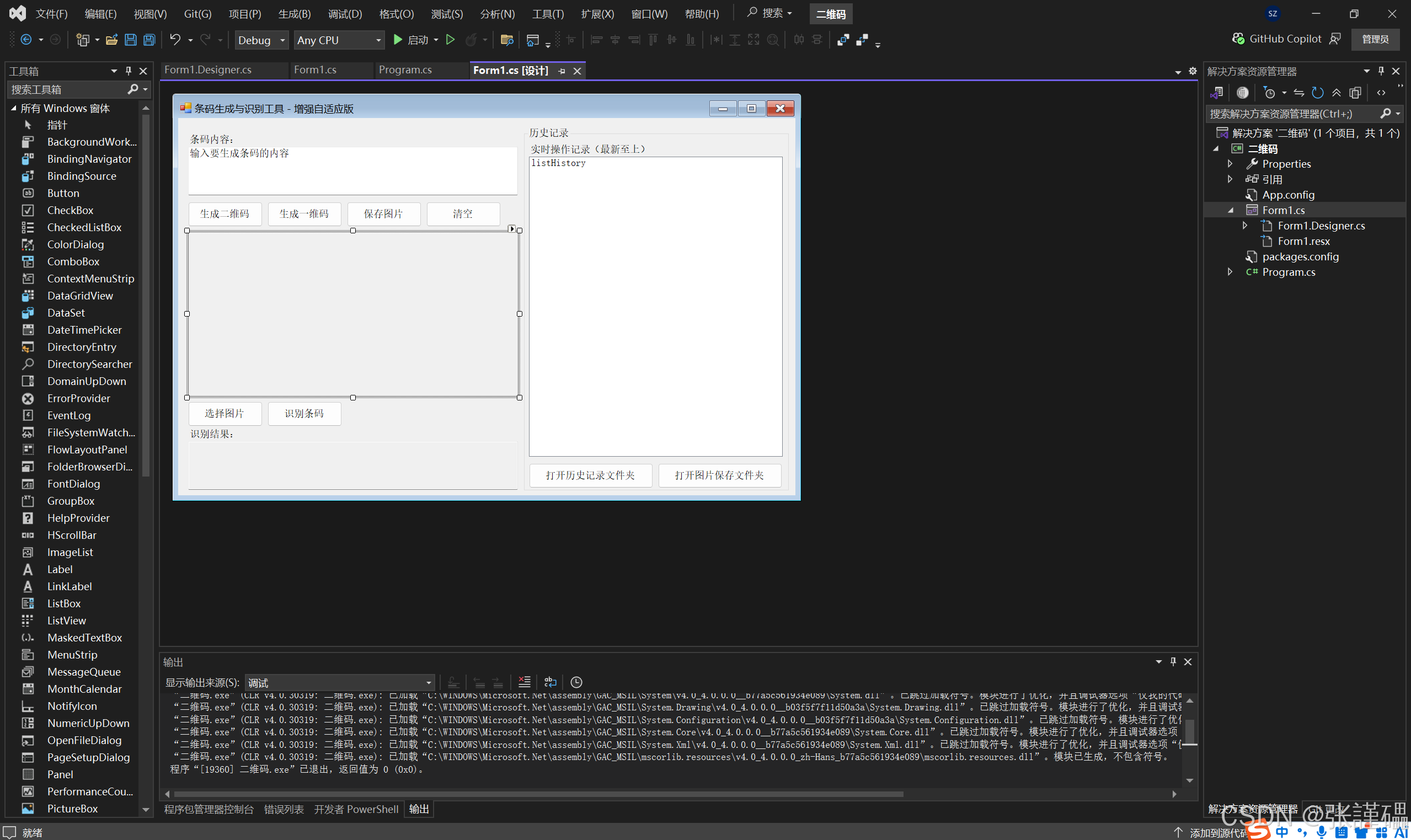The height and width of the screenshot is (840, 1411).
Task: Click the Save All toolbar icon
Action: coord(149,40)
